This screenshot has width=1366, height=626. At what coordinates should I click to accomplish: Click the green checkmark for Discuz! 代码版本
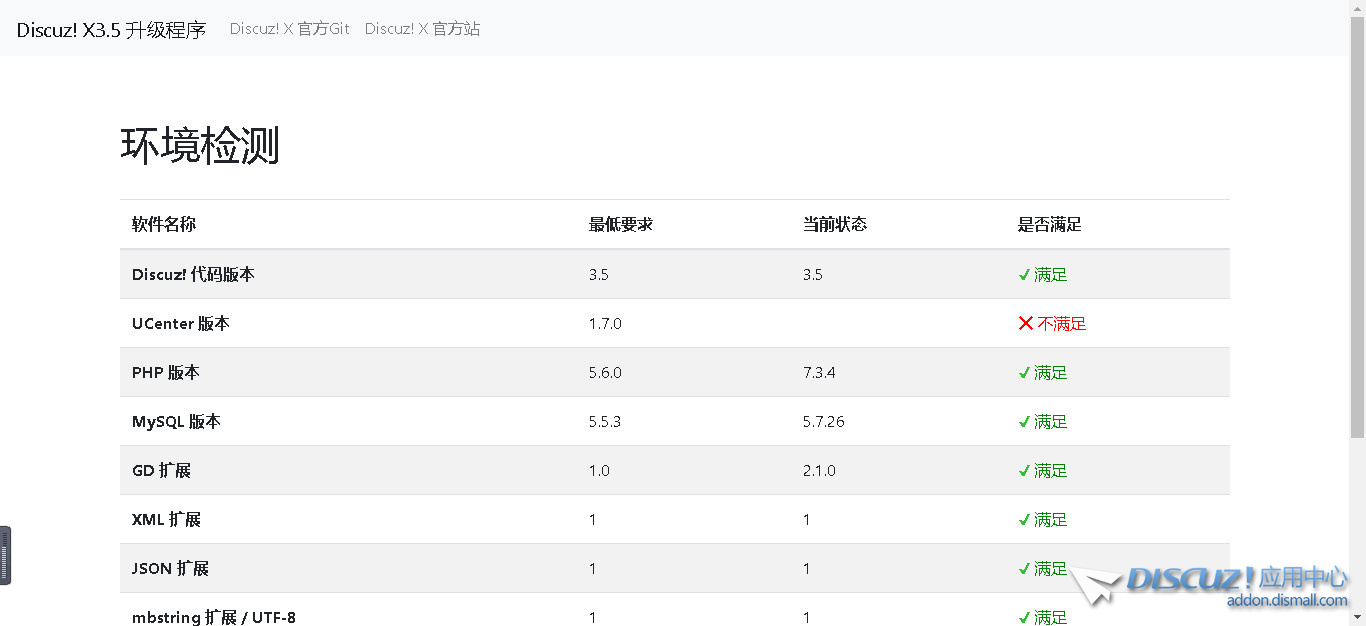click(1024, 274)
